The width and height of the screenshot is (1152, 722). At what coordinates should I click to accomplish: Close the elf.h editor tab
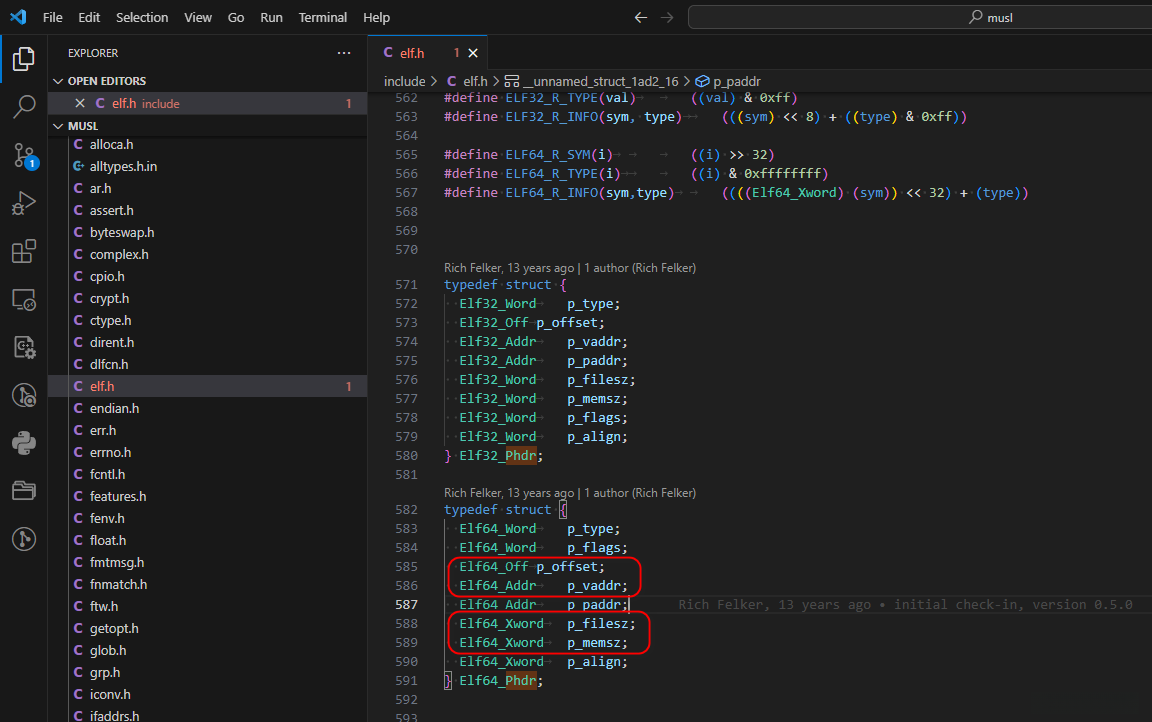pos(473,53)
